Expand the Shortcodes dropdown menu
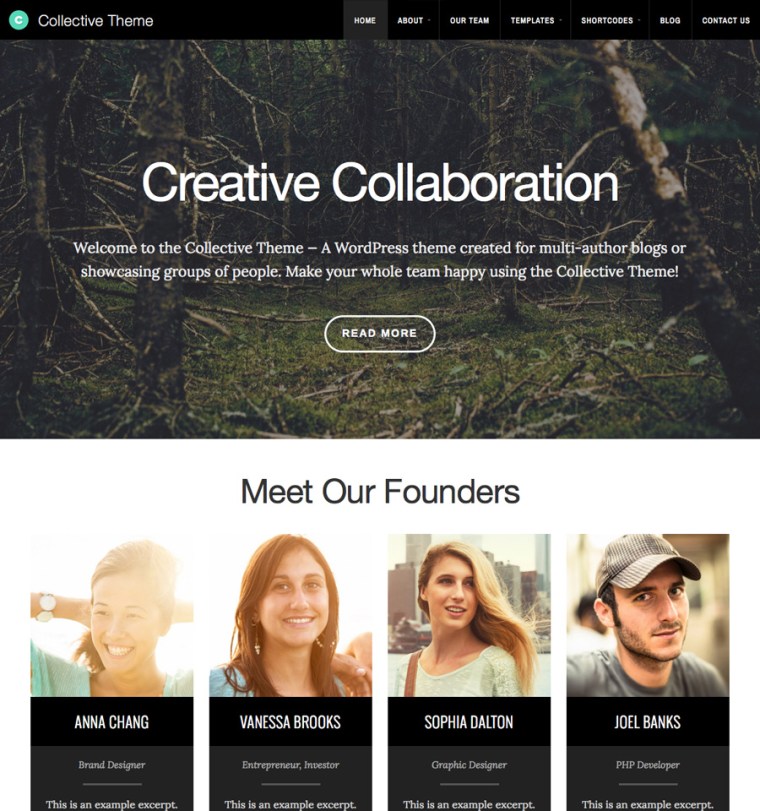The height and width of the screenshot is (811, 760). click(x=609, y=20)
